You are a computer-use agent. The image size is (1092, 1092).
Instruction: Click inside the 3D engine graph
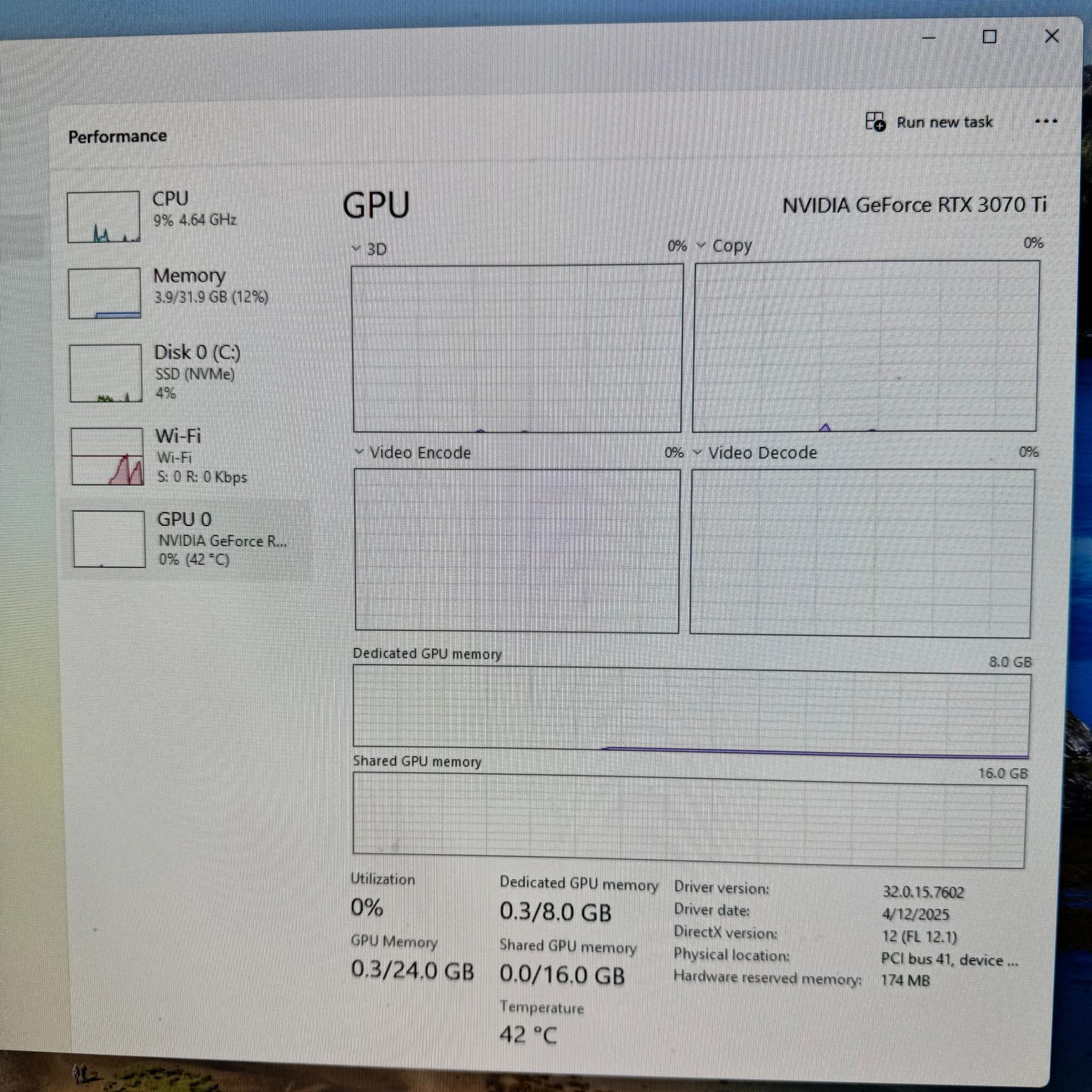click(517, 348)
